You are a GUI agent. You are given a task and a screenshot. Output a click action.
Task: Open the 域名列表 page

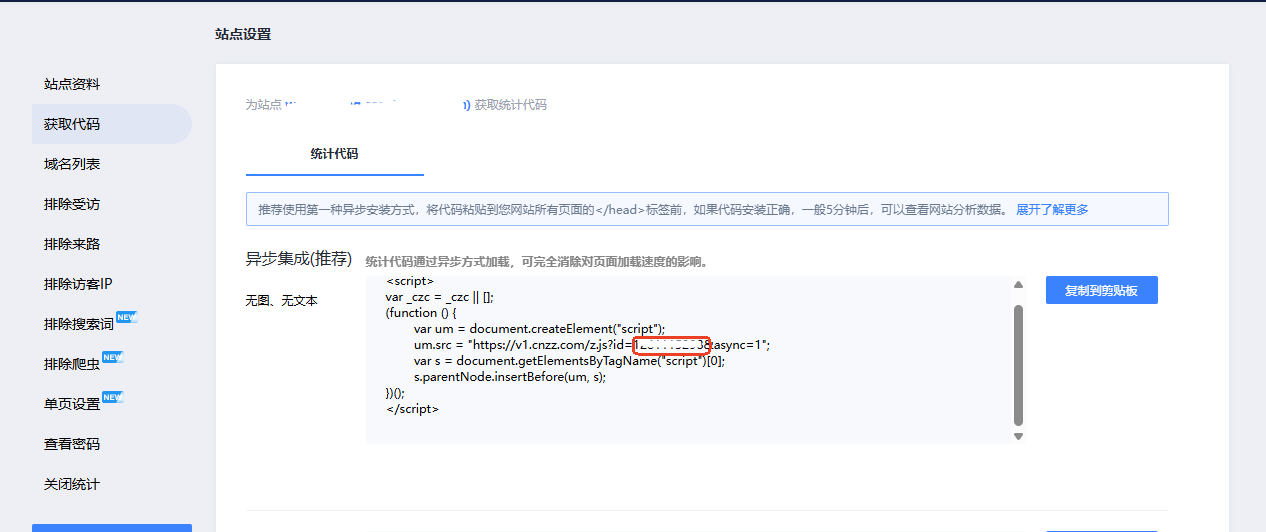[x=72, y=164]
